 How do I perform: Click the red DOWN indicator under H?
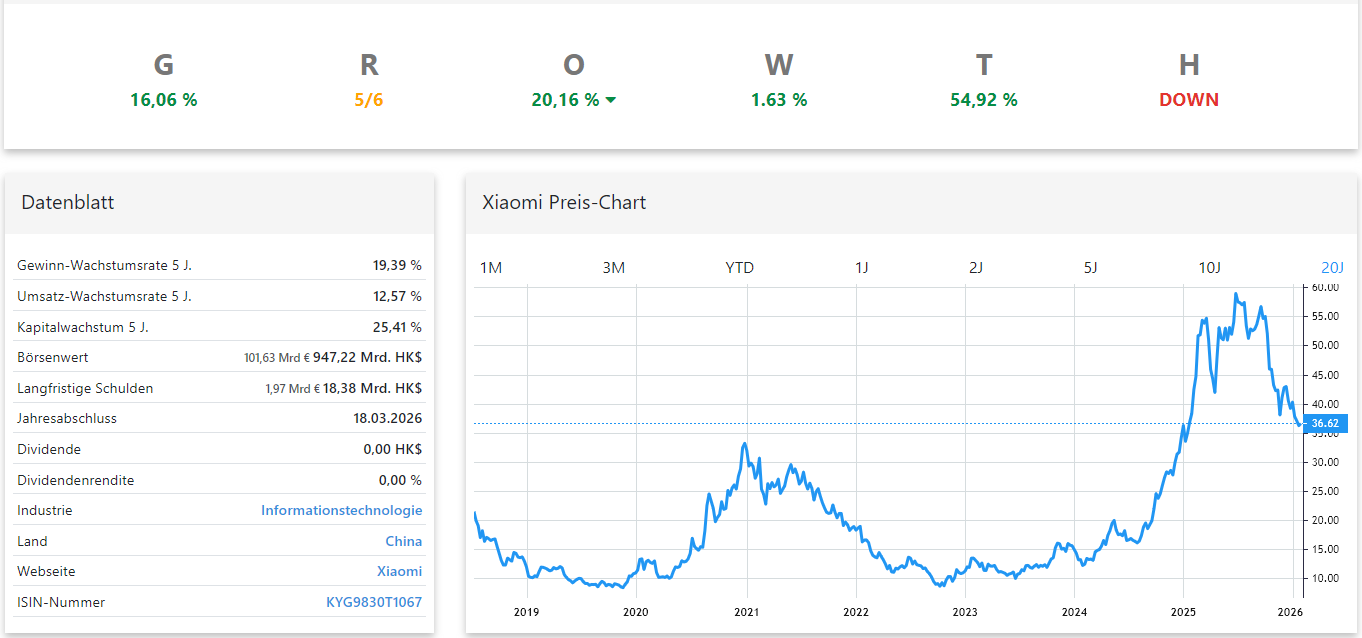(1188, 100)
